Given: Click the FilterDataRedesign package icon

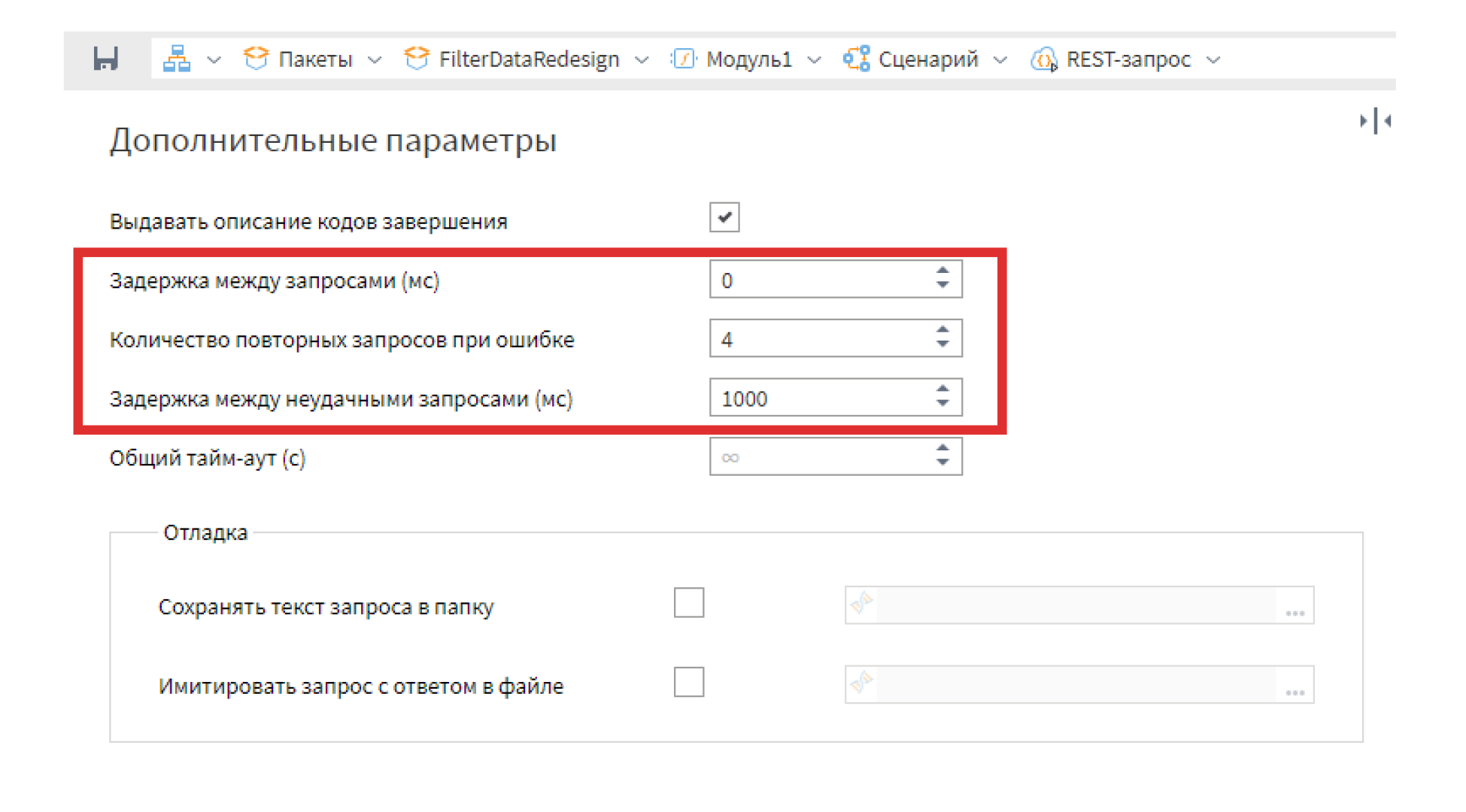Looking at the screenshot, I should click(416, 59).
